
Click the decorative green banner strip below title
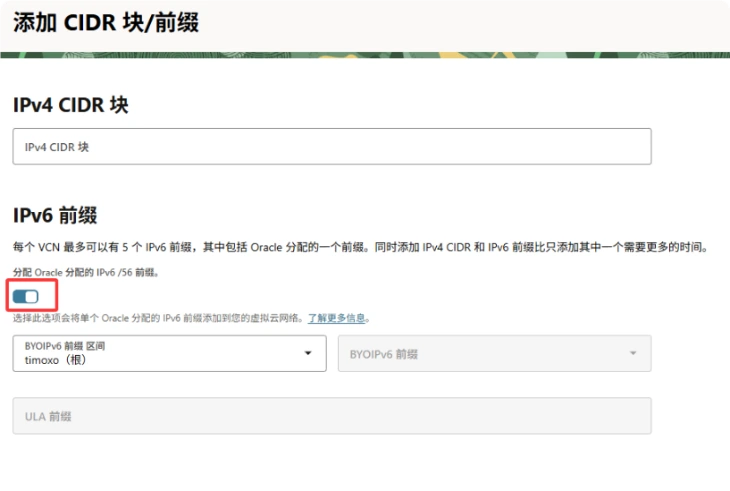365,54
